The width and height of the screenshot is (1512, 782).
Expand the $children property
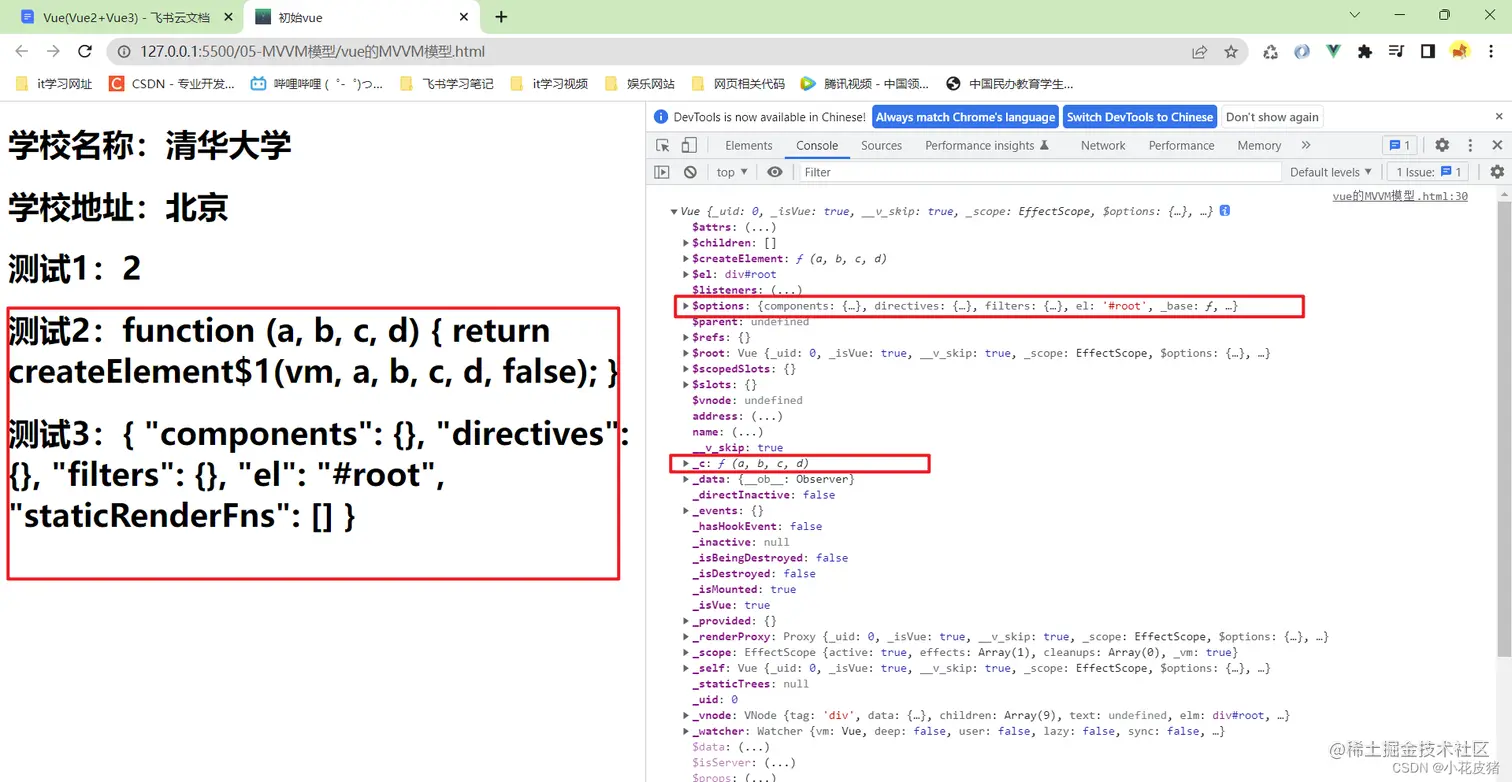point(686,243)
